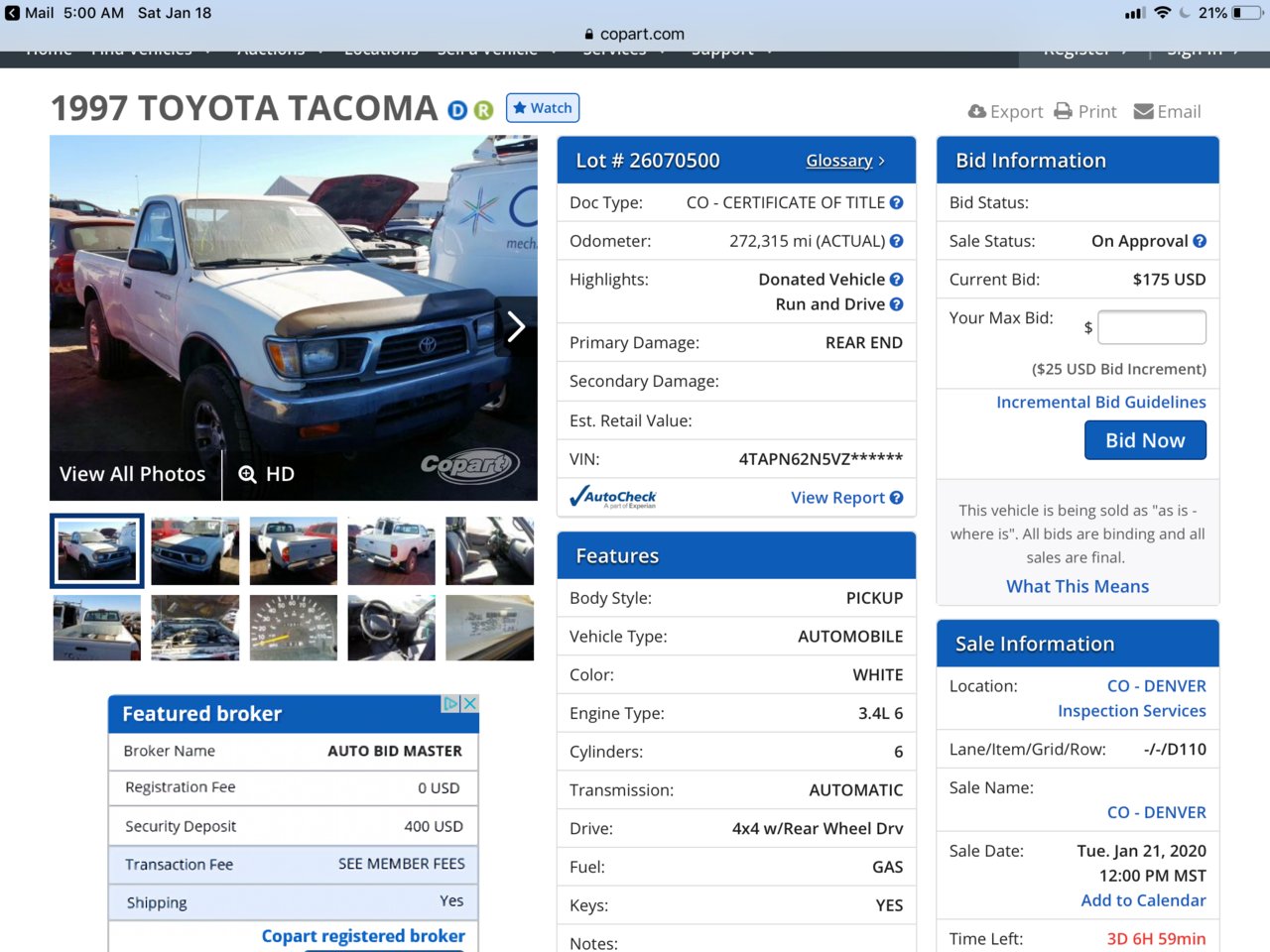Select the engine bay thumbnail
Viewport: 1270px width, 952px height.
[x=195, y=628]
